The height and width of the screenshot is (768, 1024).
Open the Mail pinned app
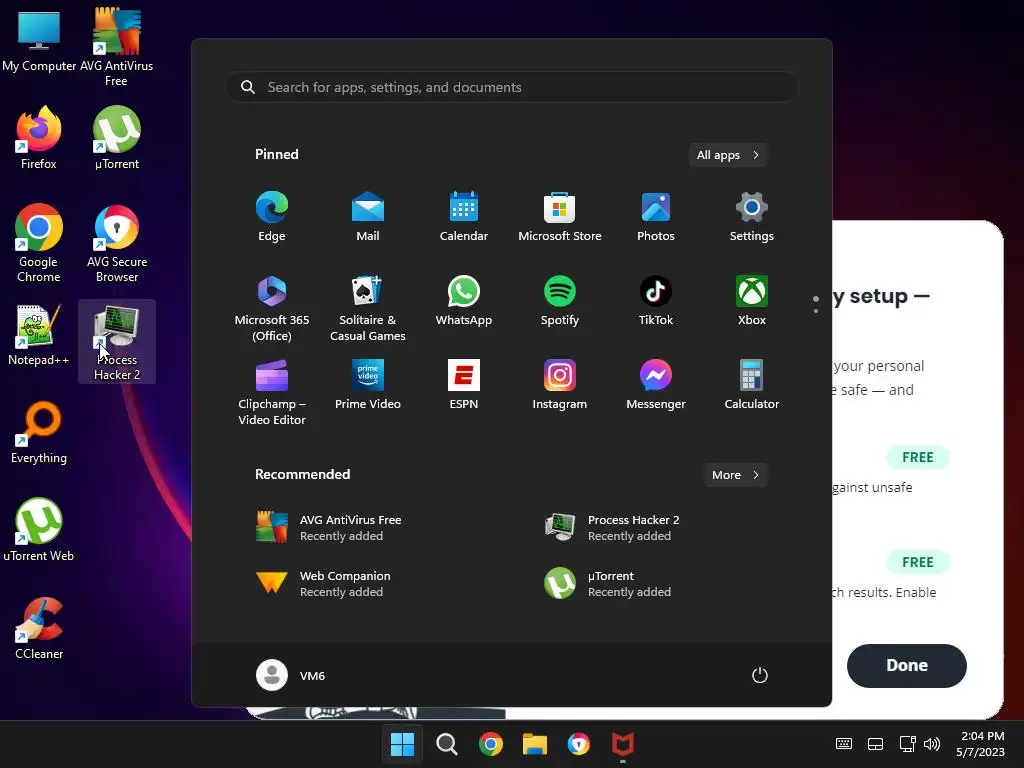pyautogui.click(x=368, y=217)
